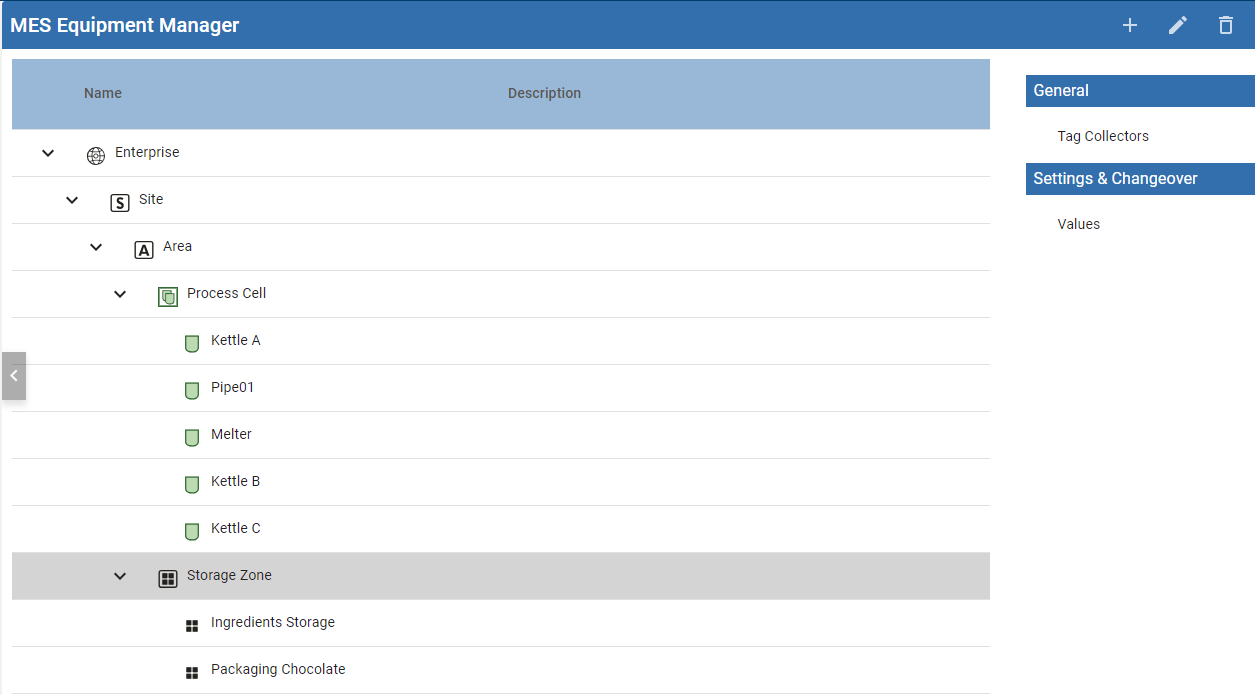The height and width of the screenshot is (695, 1255).
Task: Open Values under Settings & Changeover
Action: pos(1078,224)
